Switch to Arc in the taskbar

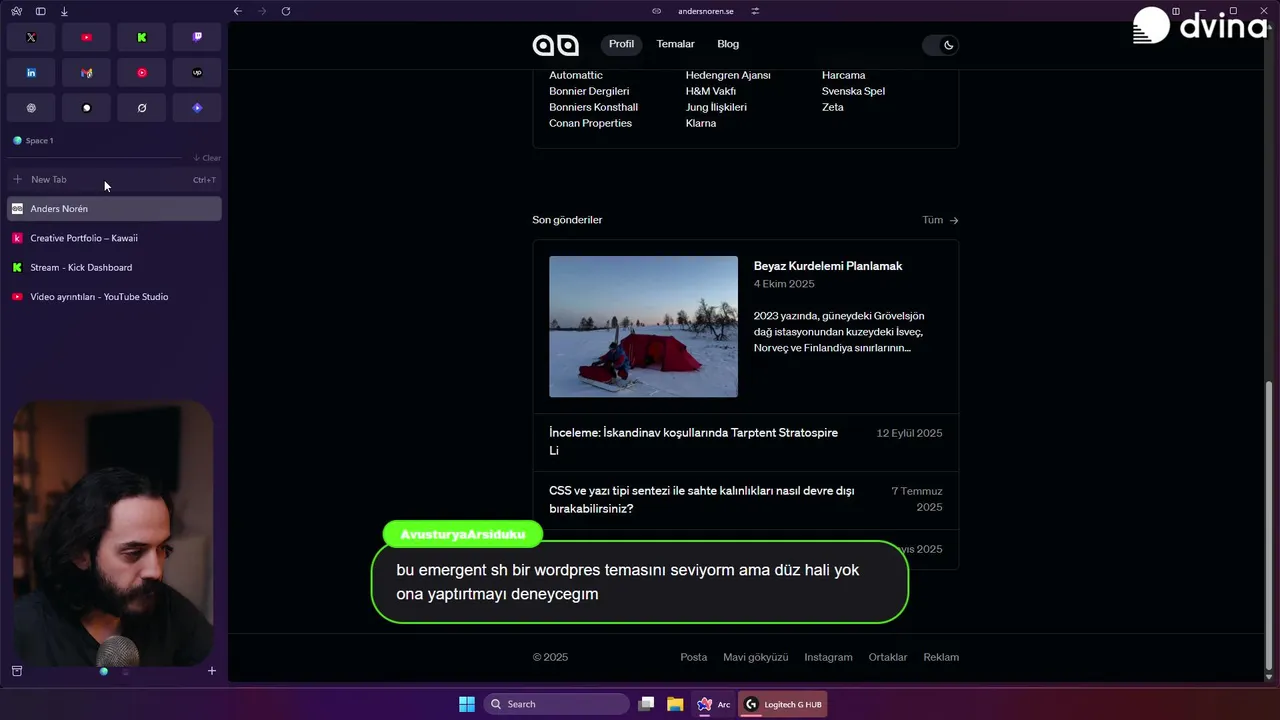tap(714, 704)
